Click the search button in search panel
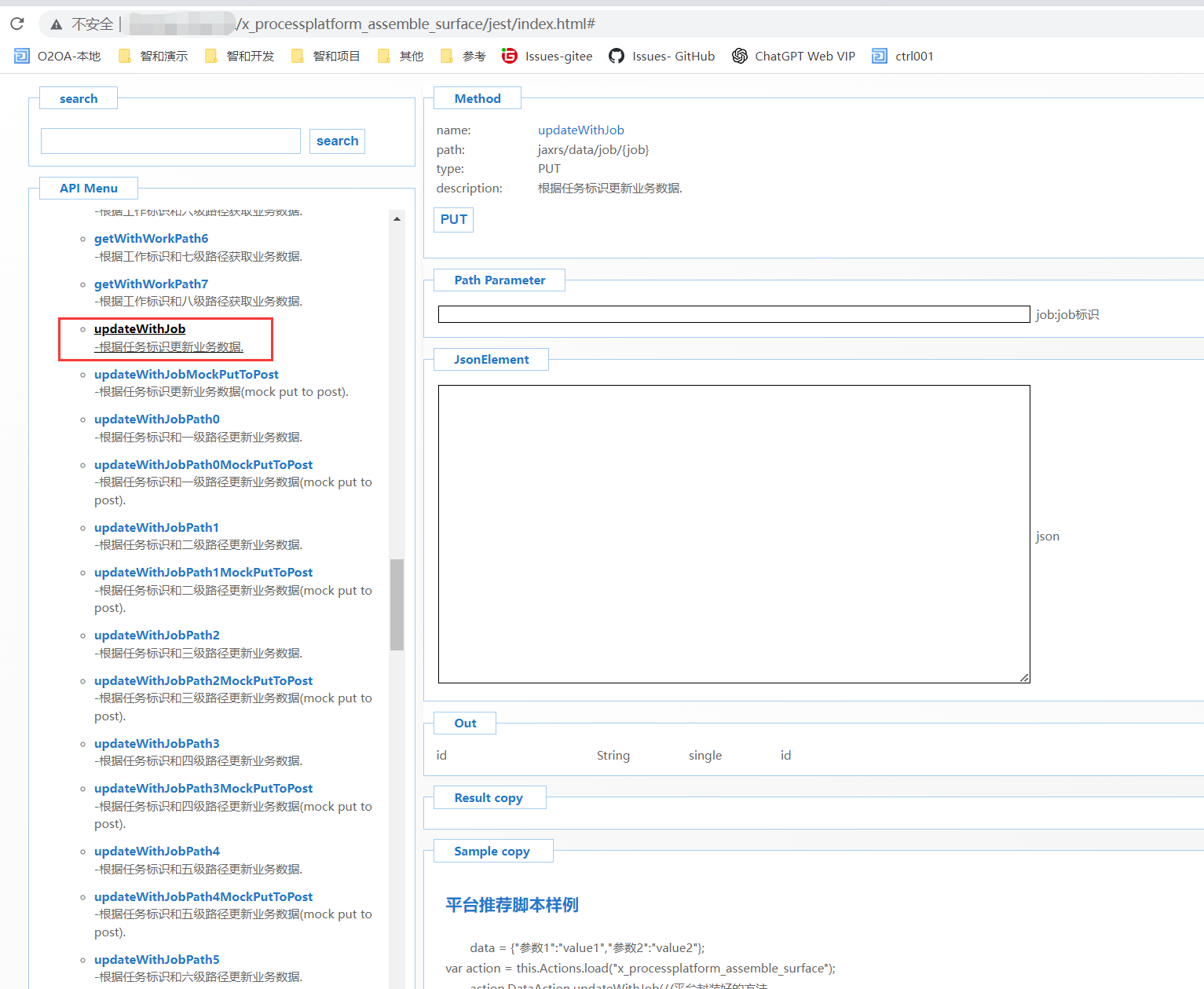The image size is (1204, 989). (x=337, y=141)
